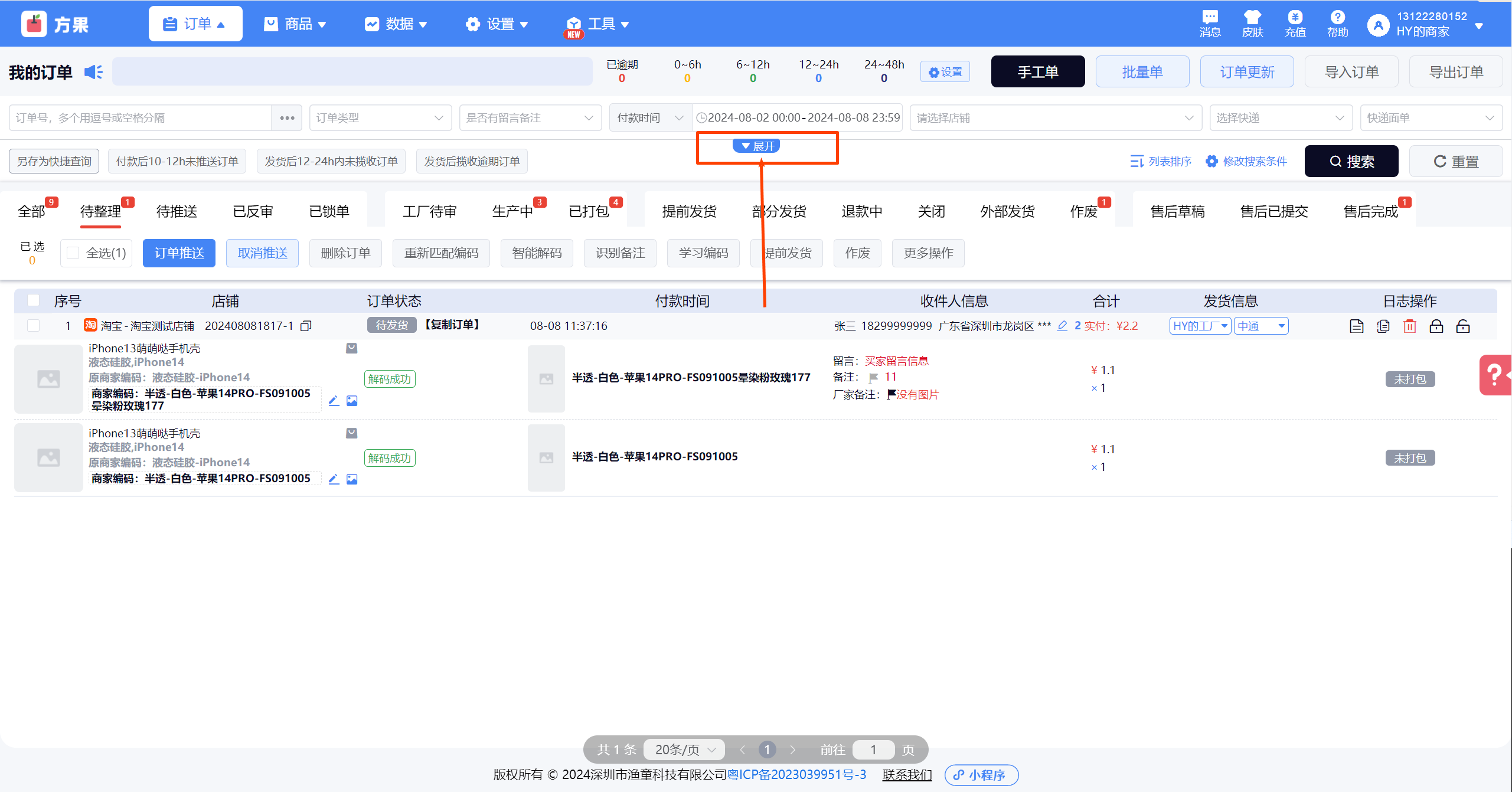Screen dimensions: 1512x792
Task: Click the 皮肤 skin shirt icon
Action: (1252, 24)
